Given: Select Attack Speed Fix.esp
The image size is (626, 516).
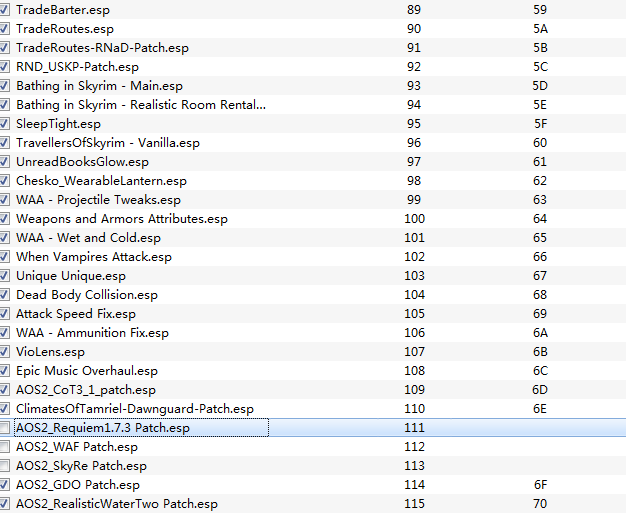Looking at the screenshot, I should coord(76,314).
